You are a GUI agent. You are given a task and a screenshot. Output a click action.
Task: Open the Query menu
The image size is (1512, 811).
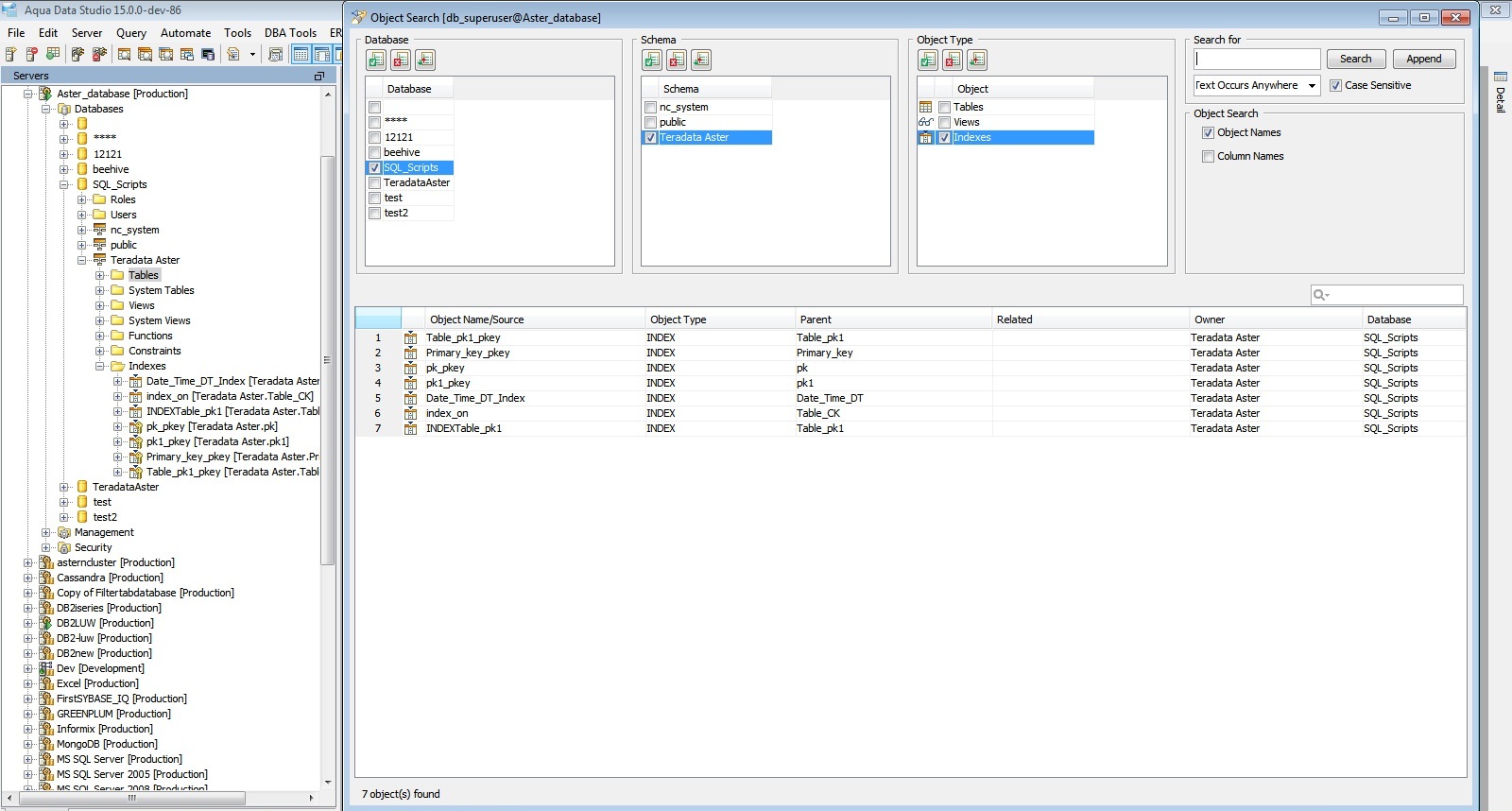click(131, 32)
